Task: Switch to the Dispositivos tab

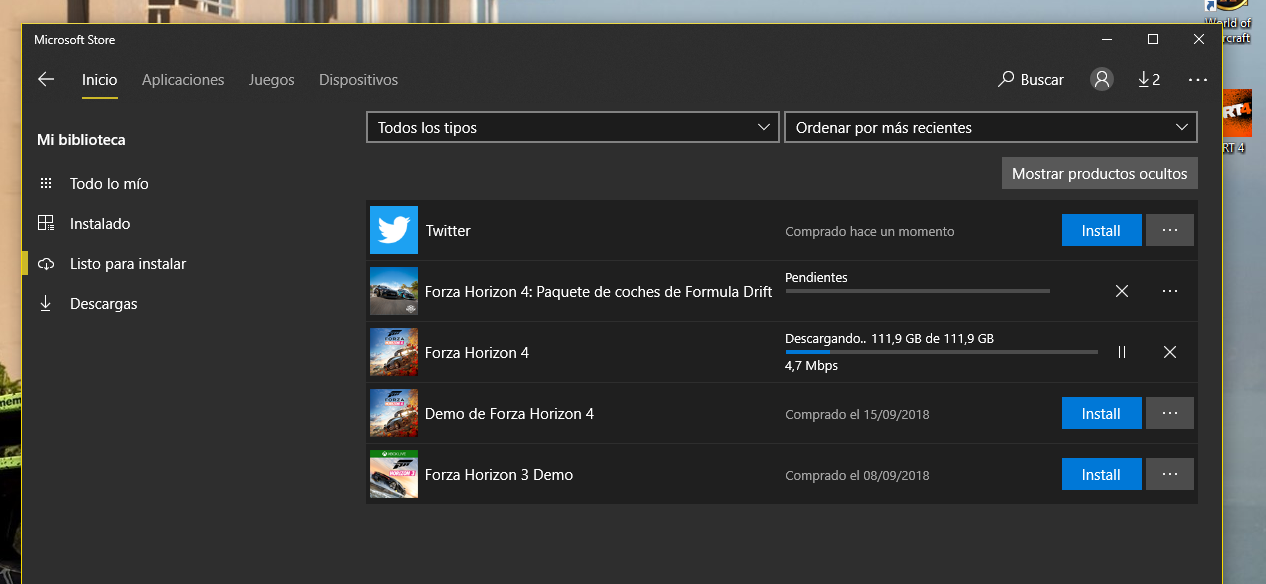Action: tap(358, 80)
